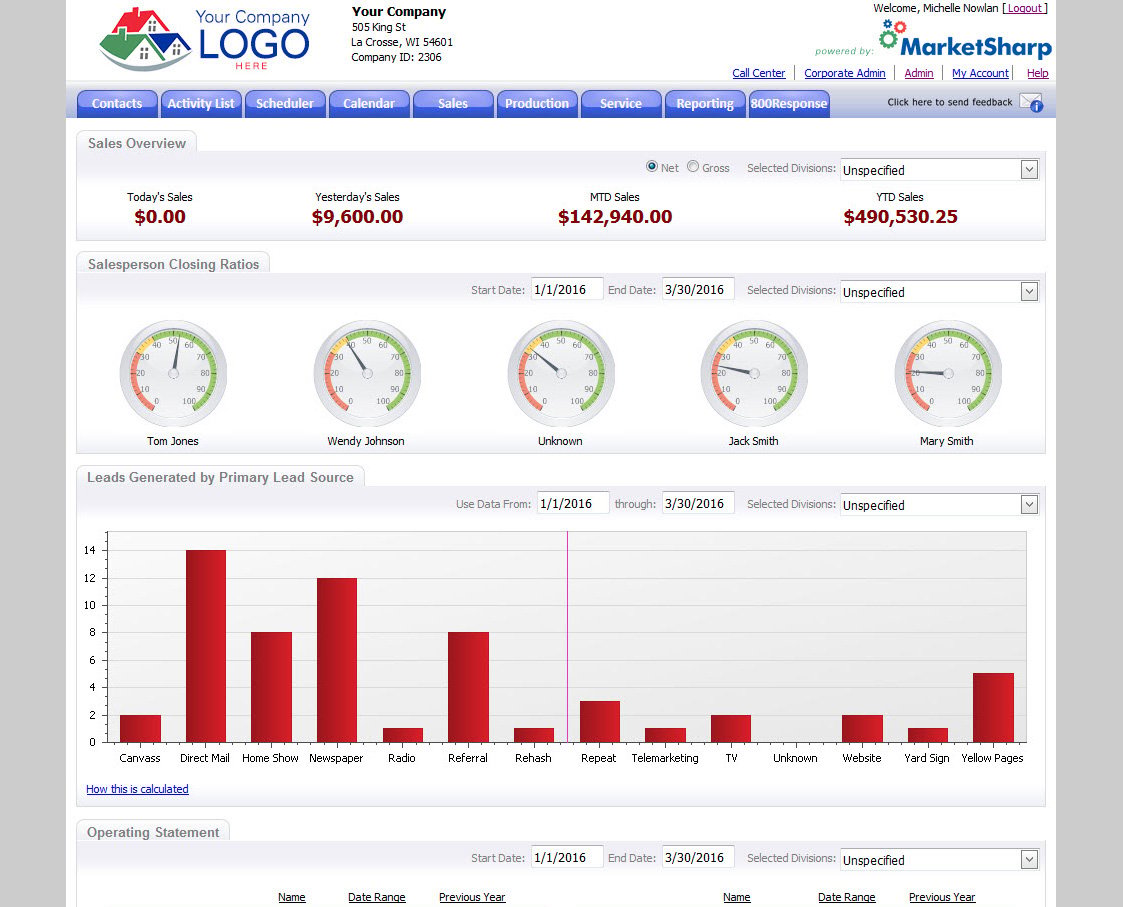This screenshot has width=1123, height=907.
Task: Go to the Calendar tab
Action: 369,103
